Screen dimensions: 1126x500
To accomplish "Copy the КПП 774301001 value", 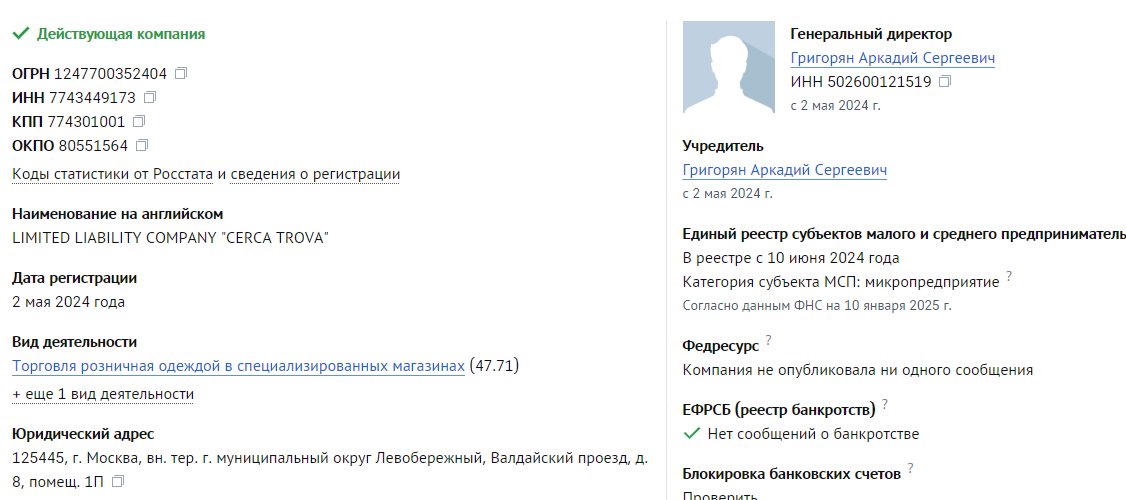I will (139, 121).
